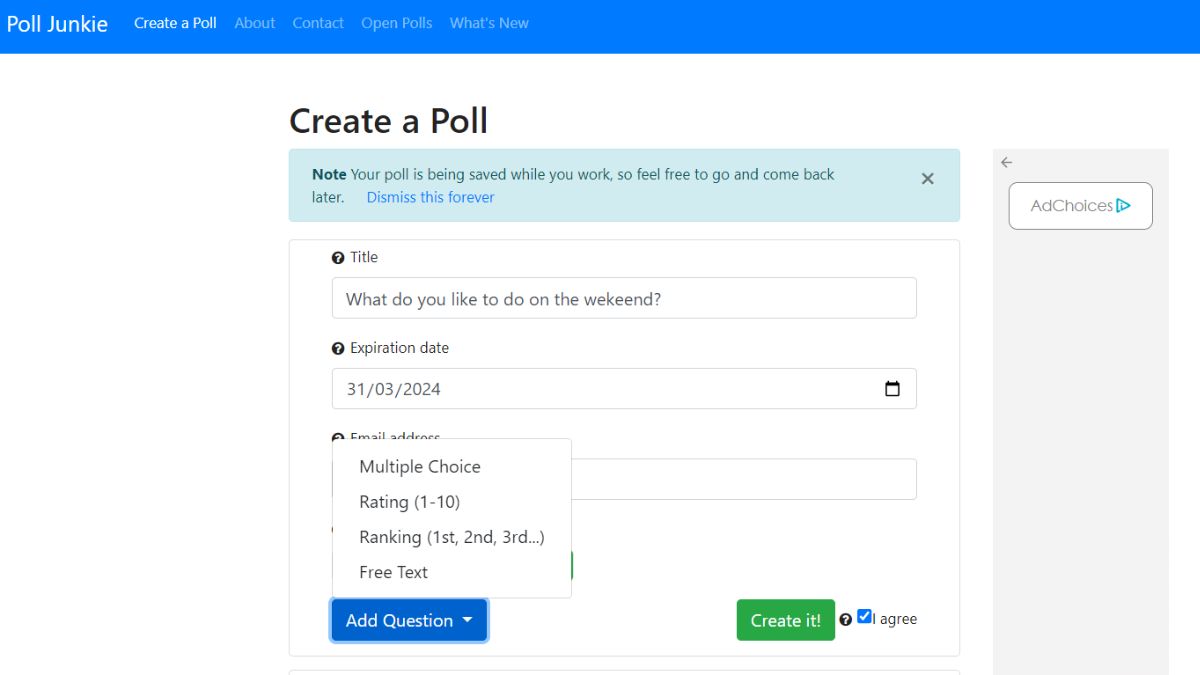Click the Expiration date input field

(600, 389)
